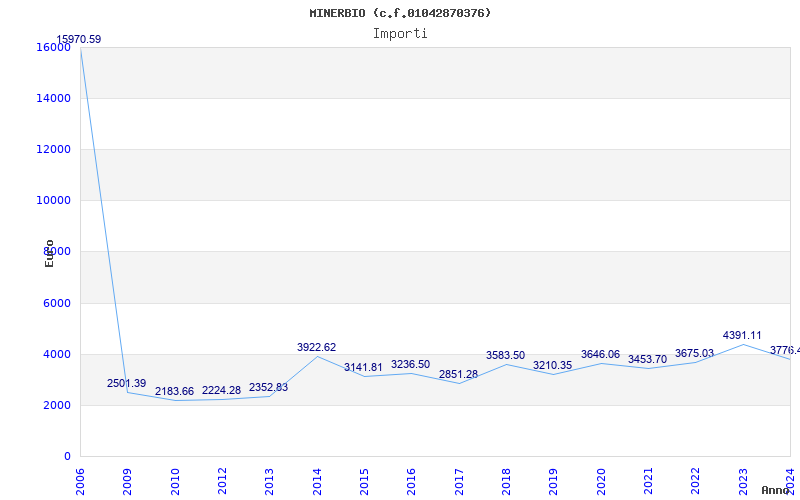Click the x-axis year label 2019

click(x=554, y=482)
